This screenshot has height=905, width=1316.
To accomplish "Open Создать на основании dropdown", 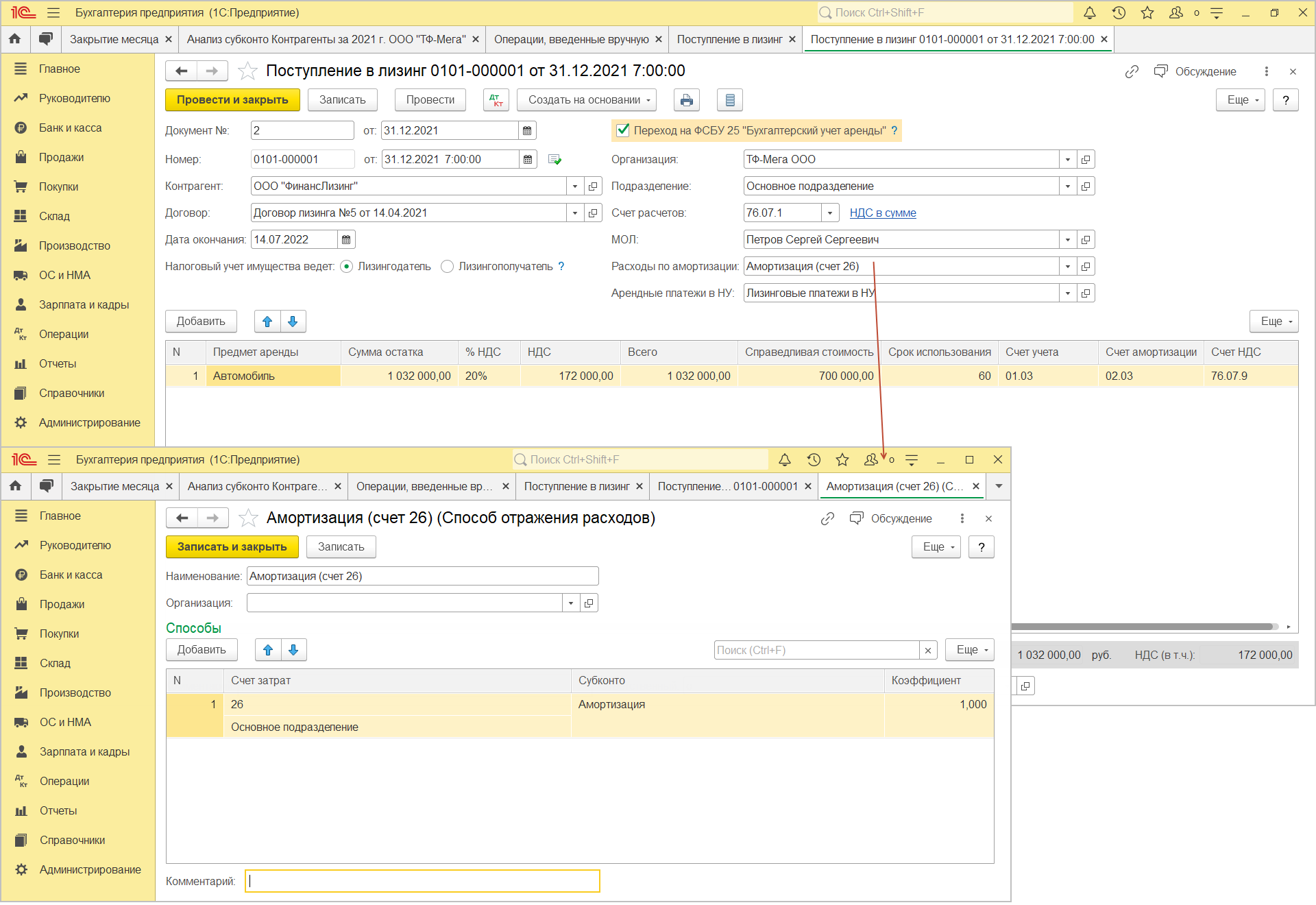I will 587,100.
